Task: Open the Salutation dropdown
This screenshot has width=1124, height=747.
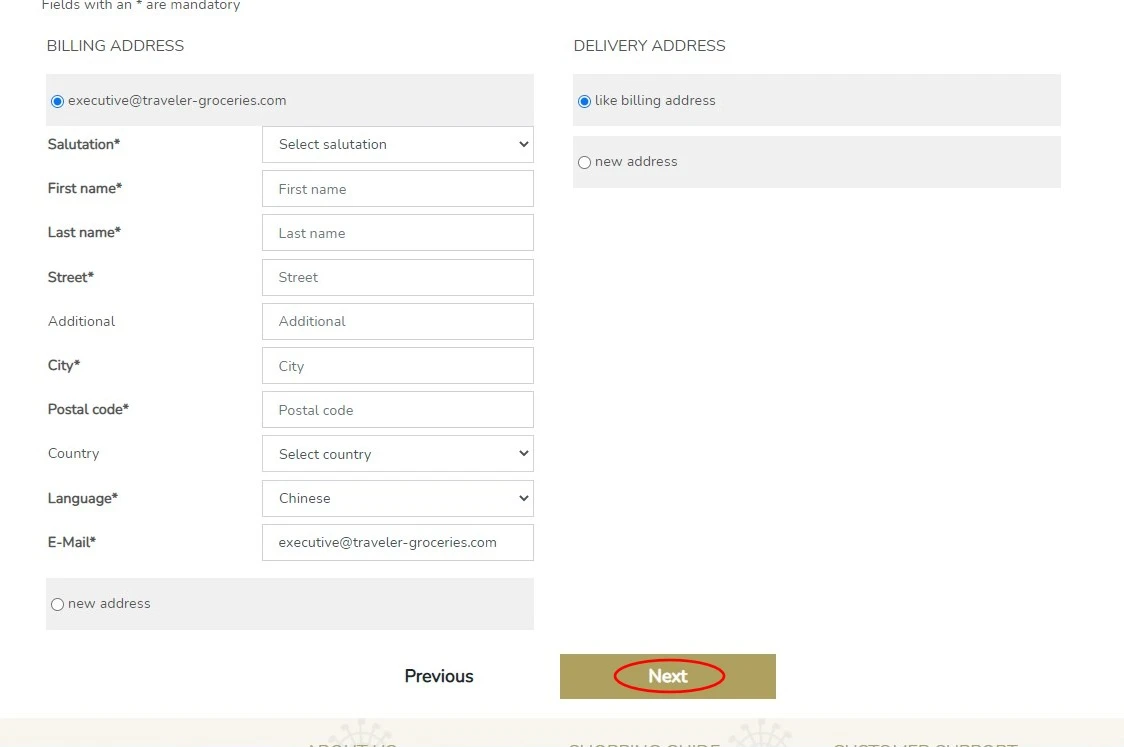Action: [397, 144]
